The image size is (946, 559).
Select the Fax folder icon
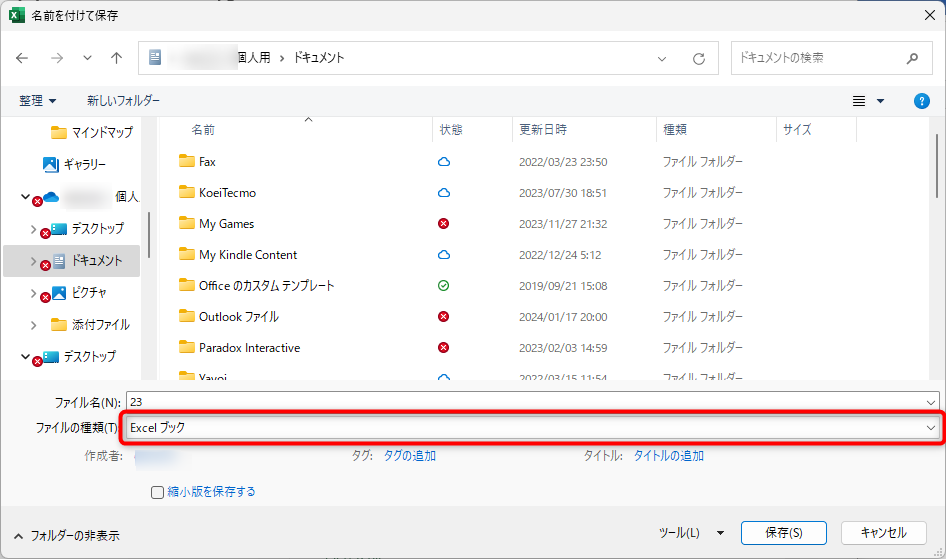tap(187, 161)
